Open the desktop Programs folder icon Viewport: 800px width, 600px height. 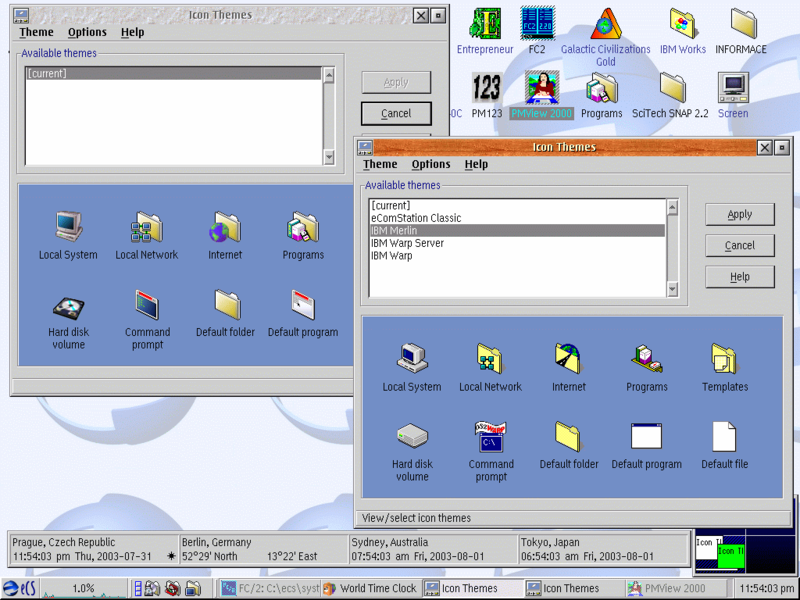click(602, 87)
